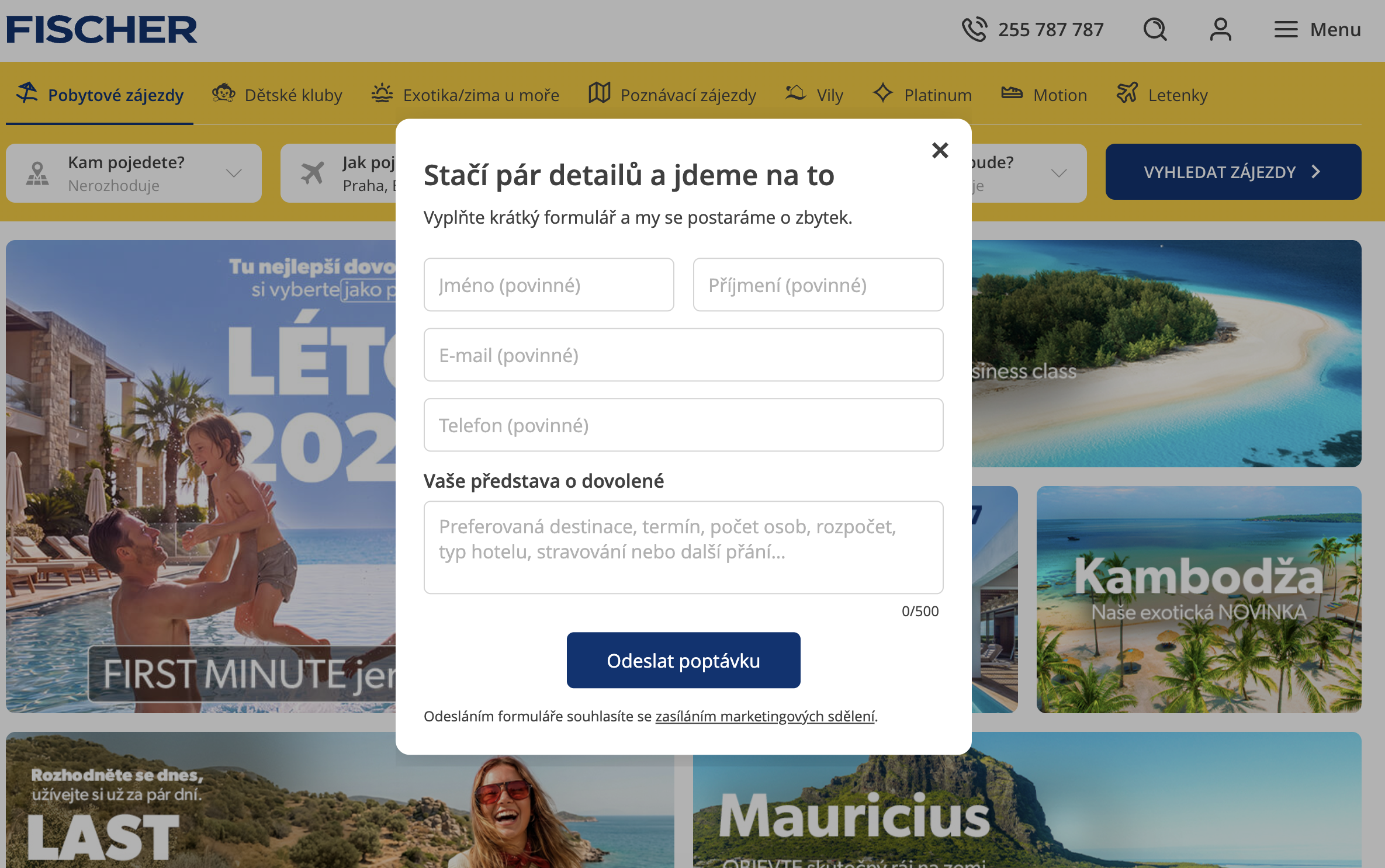
Task: Focus the E-mail (povinné) field
Action: click(684, 355)
